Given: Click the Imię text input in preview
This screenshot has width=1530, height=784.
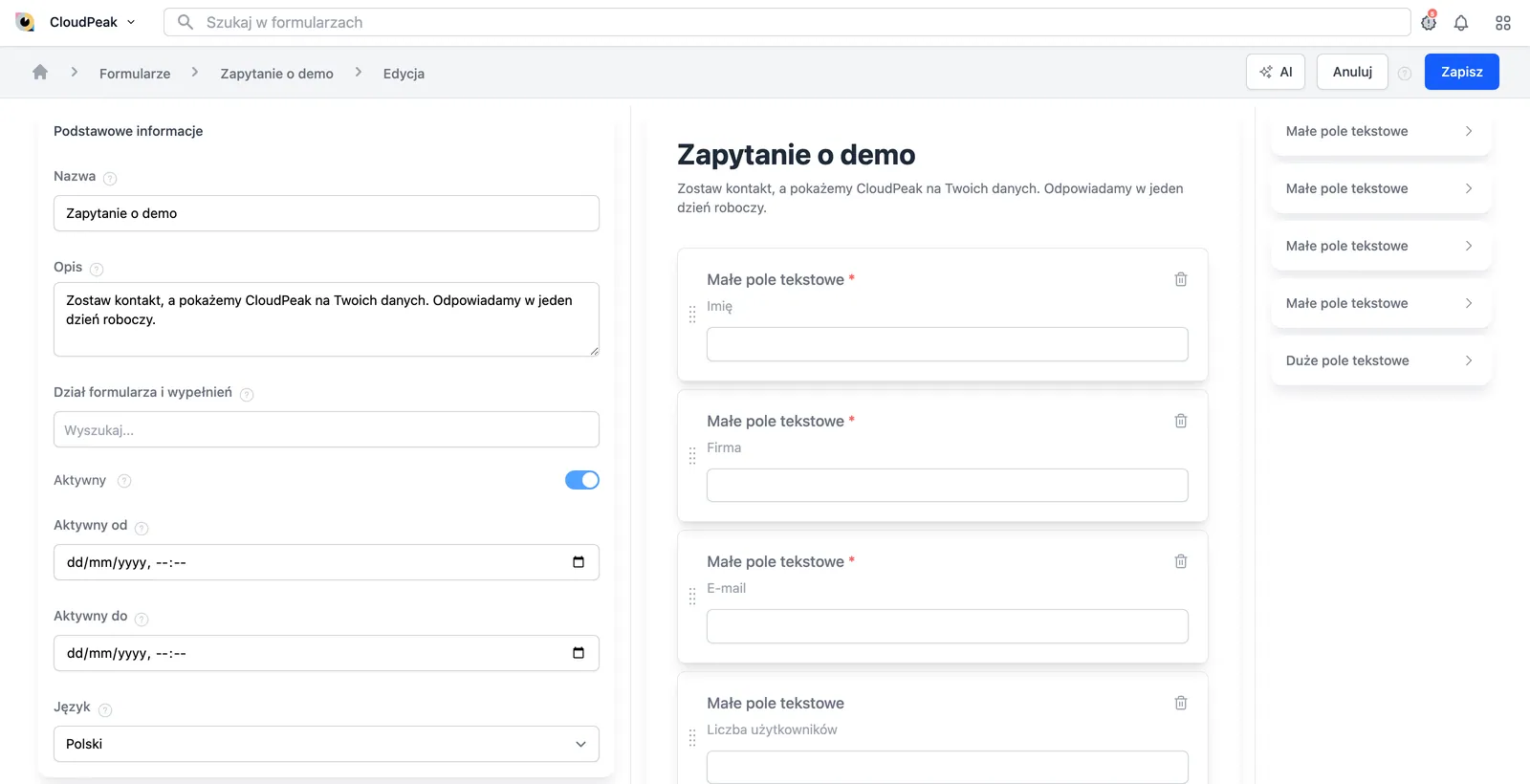Looking at the screenshot, I should point(948,344).
